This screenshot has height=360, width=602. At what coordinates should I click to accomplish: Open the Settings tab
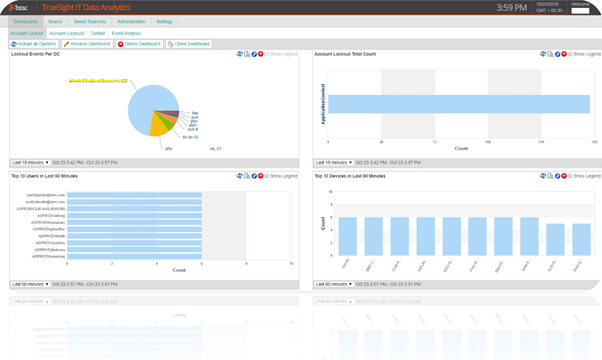(x=164, y=21)
